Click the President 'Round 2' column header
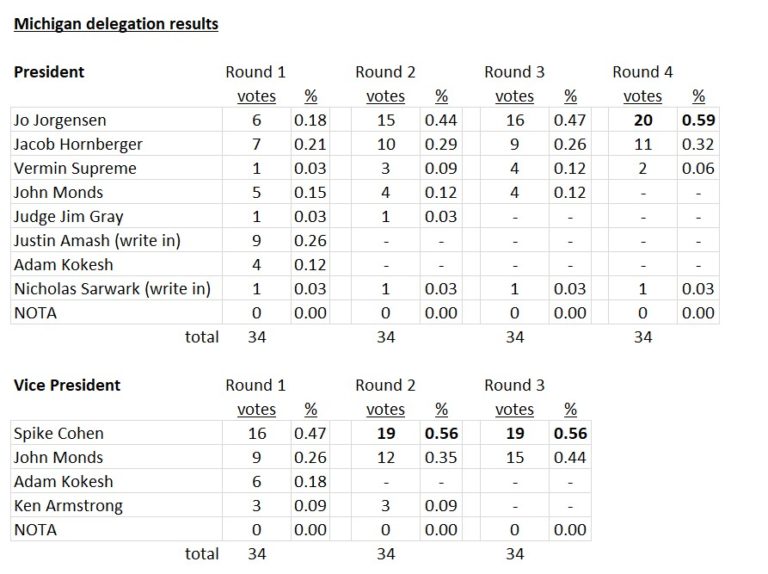768x574 pixels. coord(385,72)
